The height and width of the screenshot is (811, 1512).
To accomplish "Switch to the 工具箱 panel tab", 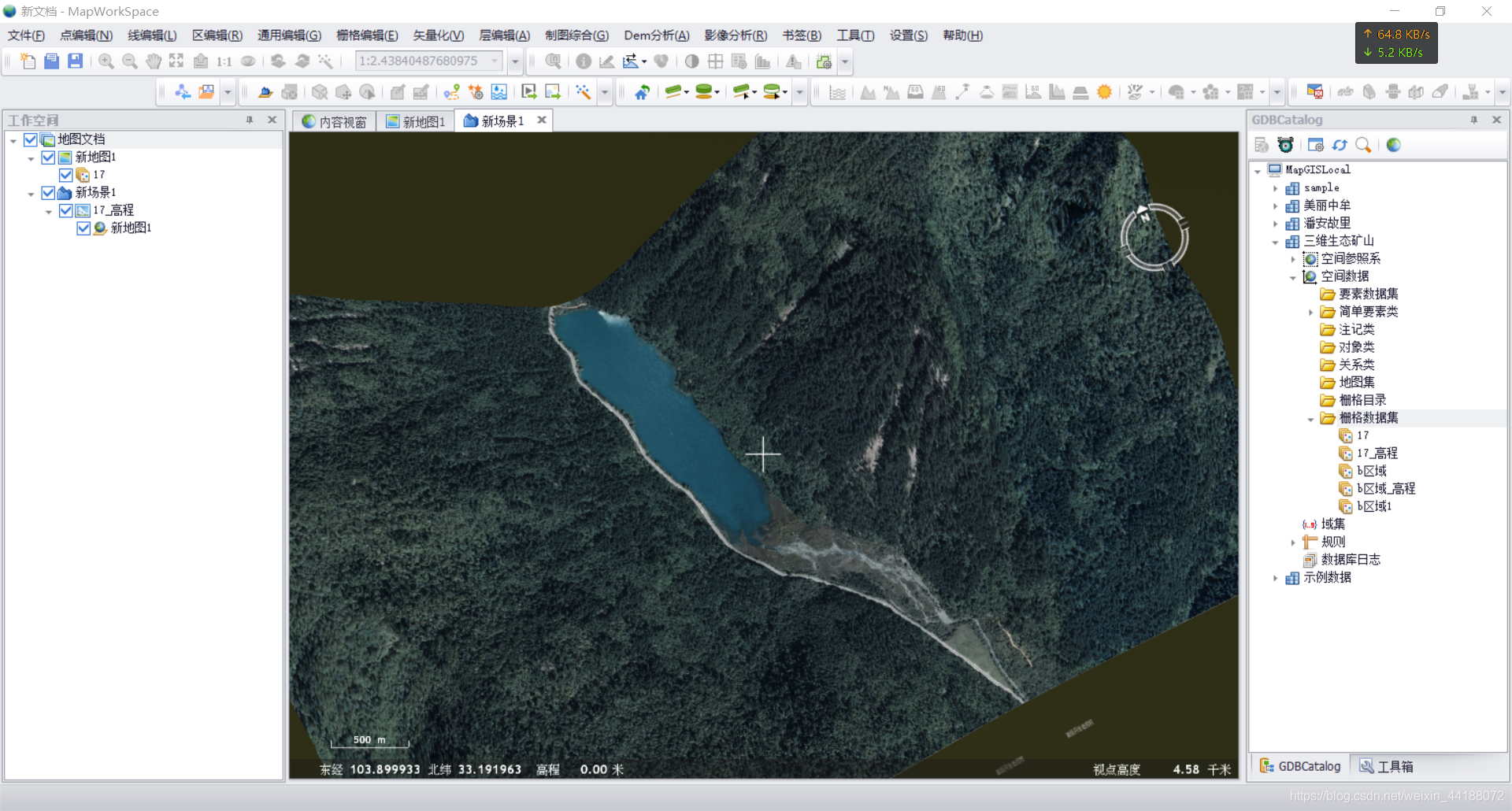I will pyautogui.click(x=1387, y=766).
